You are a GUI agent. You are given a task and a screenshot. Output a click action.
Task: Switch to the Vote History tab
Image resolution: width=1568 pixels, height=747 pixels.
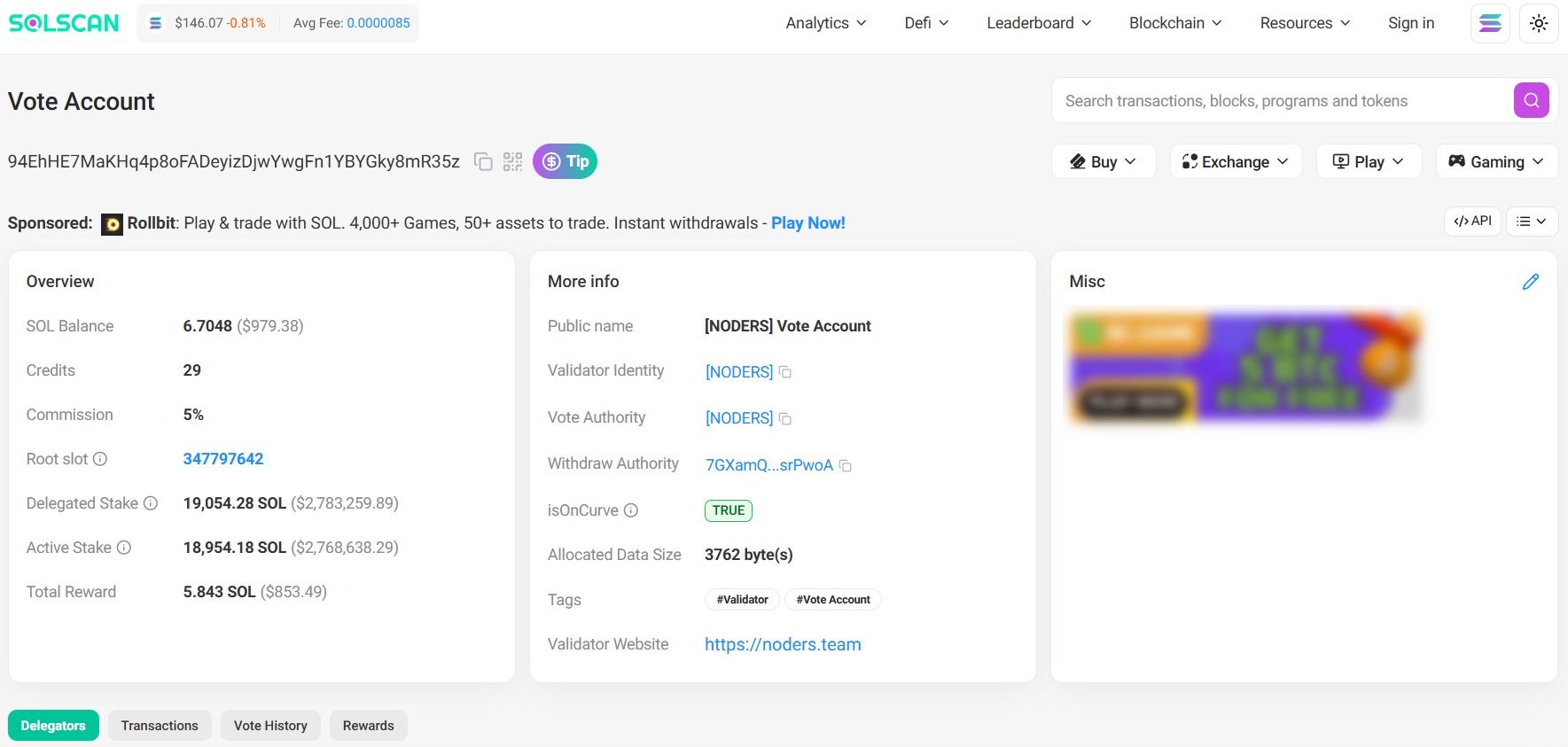click(270, 725)
